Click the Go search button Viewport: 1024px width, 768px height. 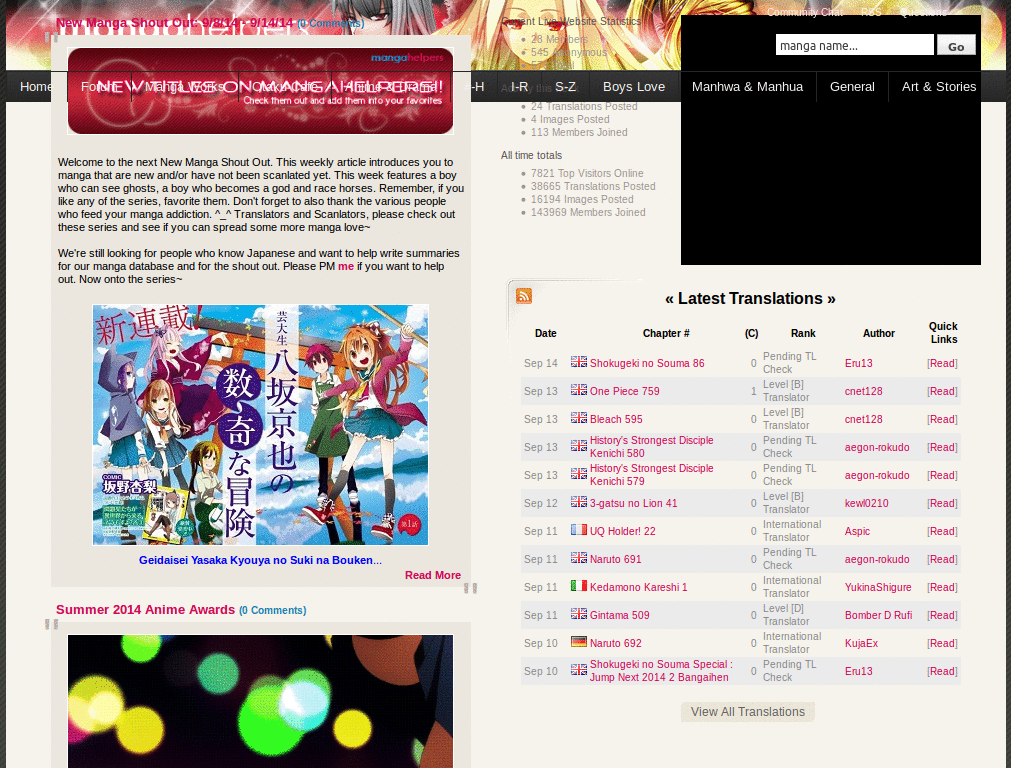tap(956, 46)
